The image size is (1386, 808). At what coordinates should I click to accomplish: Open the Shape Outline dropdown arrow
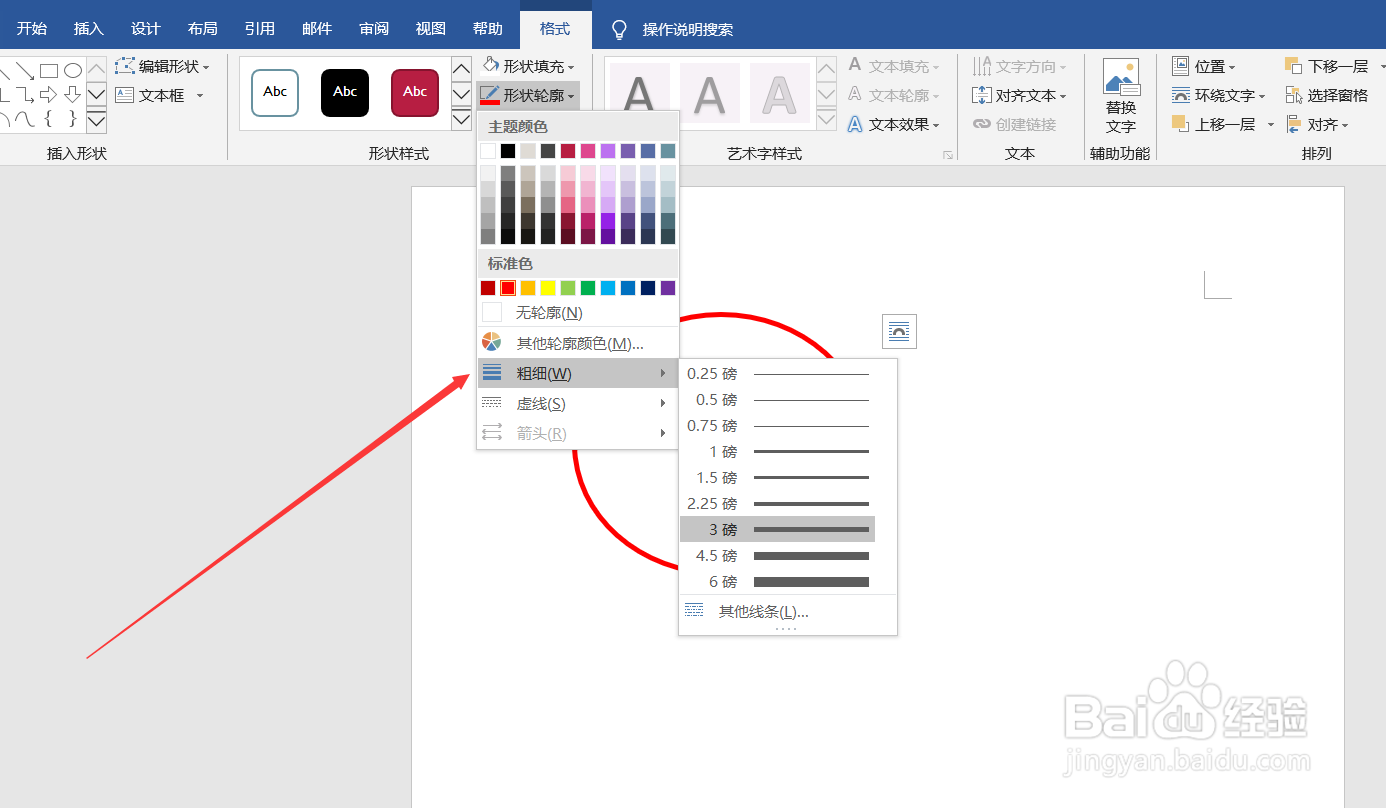point(571,96)
